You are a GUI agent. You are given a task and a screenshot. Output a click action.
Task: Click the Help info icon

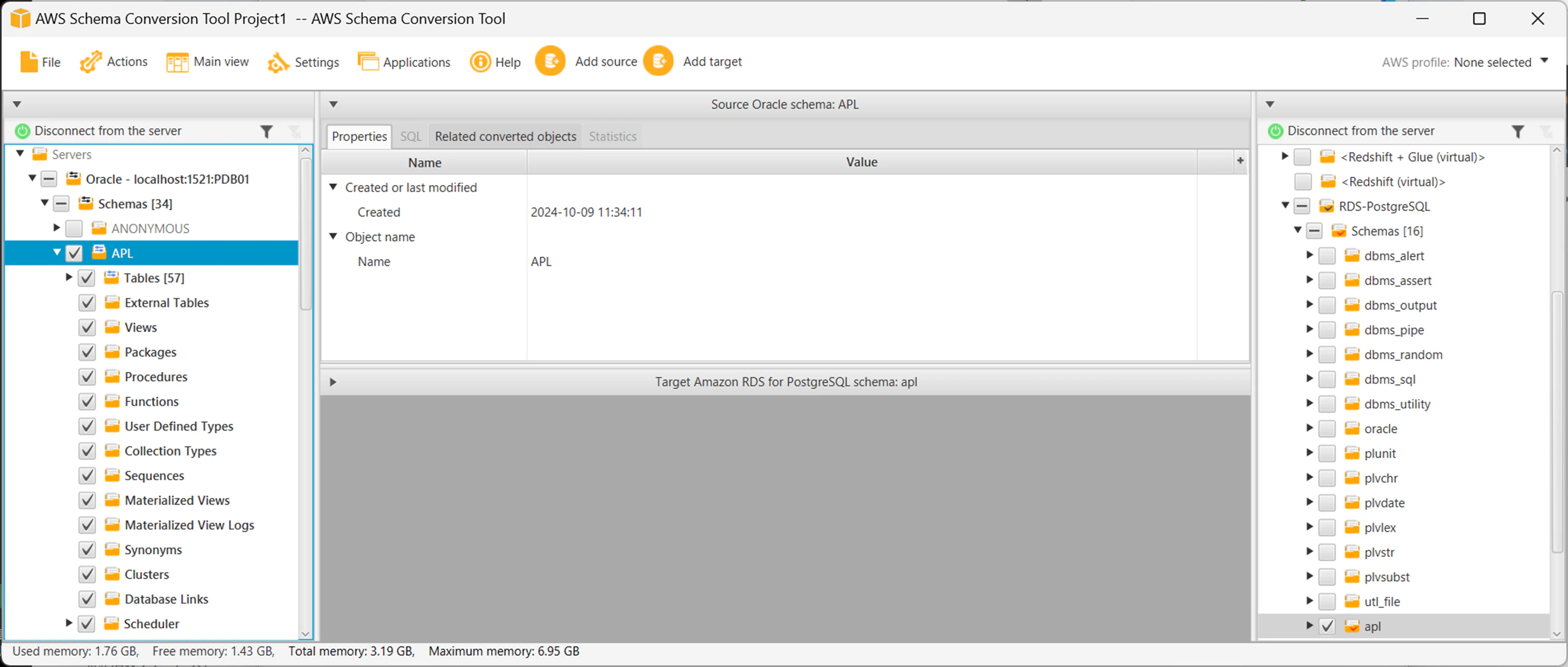pos(480,62)
